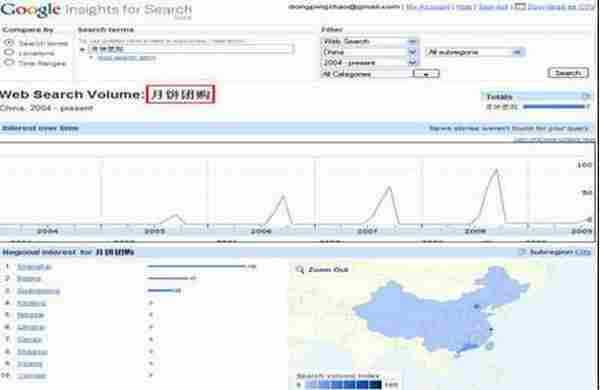Click the Search button
600x390 pixels.
click(568, 73)
